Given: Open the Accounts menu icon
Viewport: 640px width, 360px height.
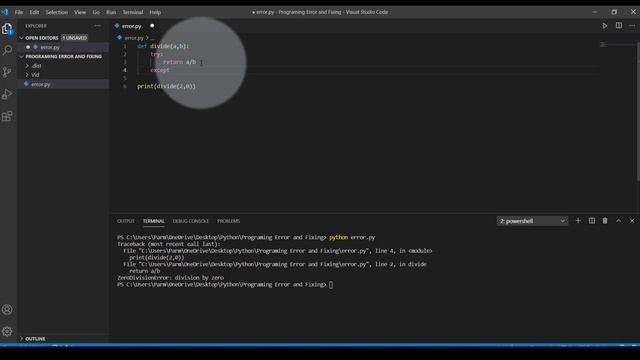Looking at the screenshot, I should pos(7,309).
